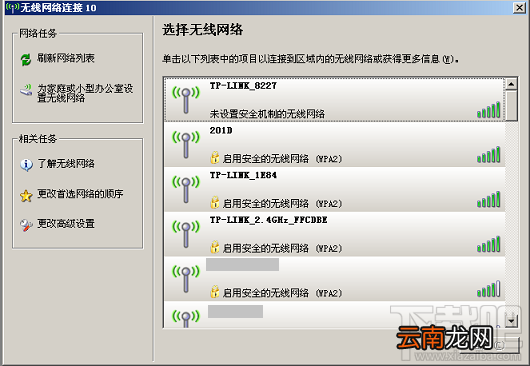Click lock icon of the redacted four-bar network
The width and height of the screenshot is (530, 366).
coord(214,291)
